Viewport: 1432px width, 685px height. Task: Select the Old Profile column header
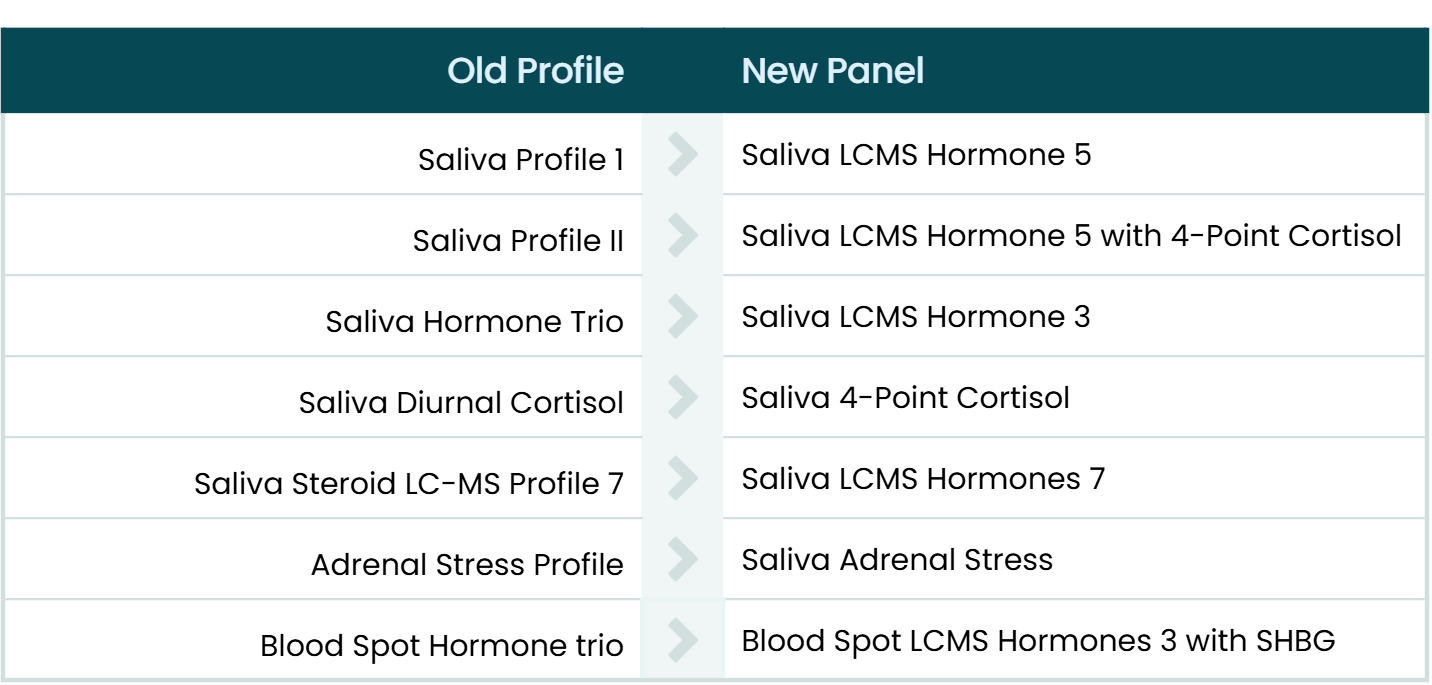click(x=535, y=71)
